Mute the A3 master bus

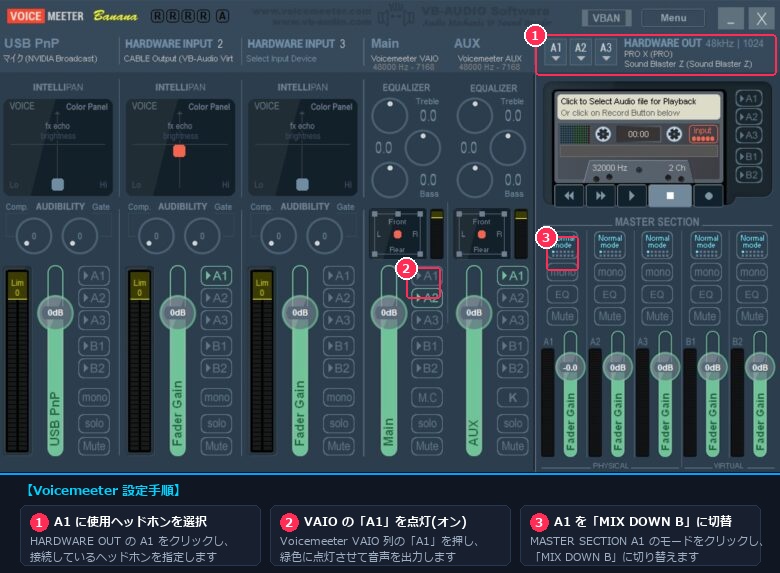657,316
